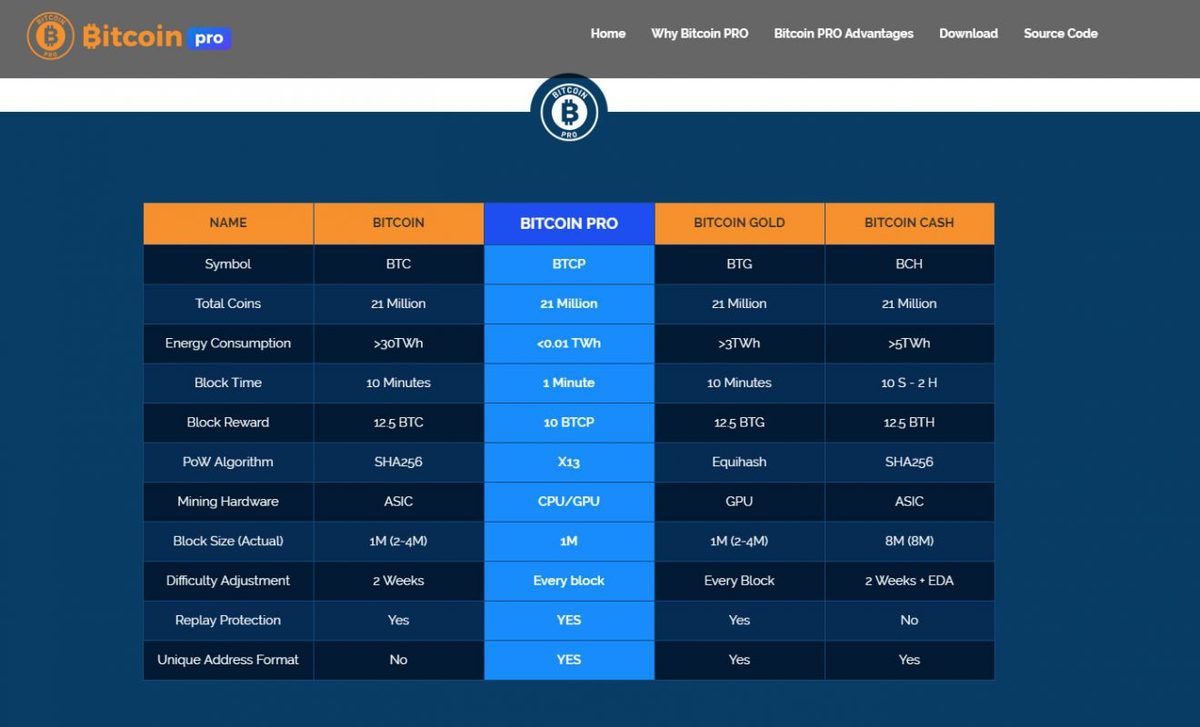Select the Block Reward row label
This screenshot has height=727, width=1200.
click(228, 422)
